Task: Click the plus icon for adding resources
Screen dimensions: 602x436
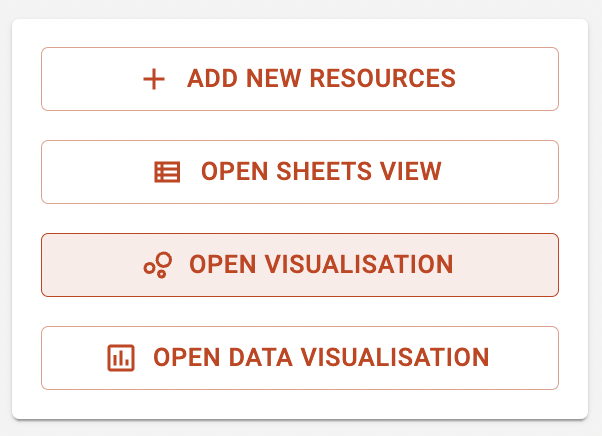Action: [x=154, y=79]
